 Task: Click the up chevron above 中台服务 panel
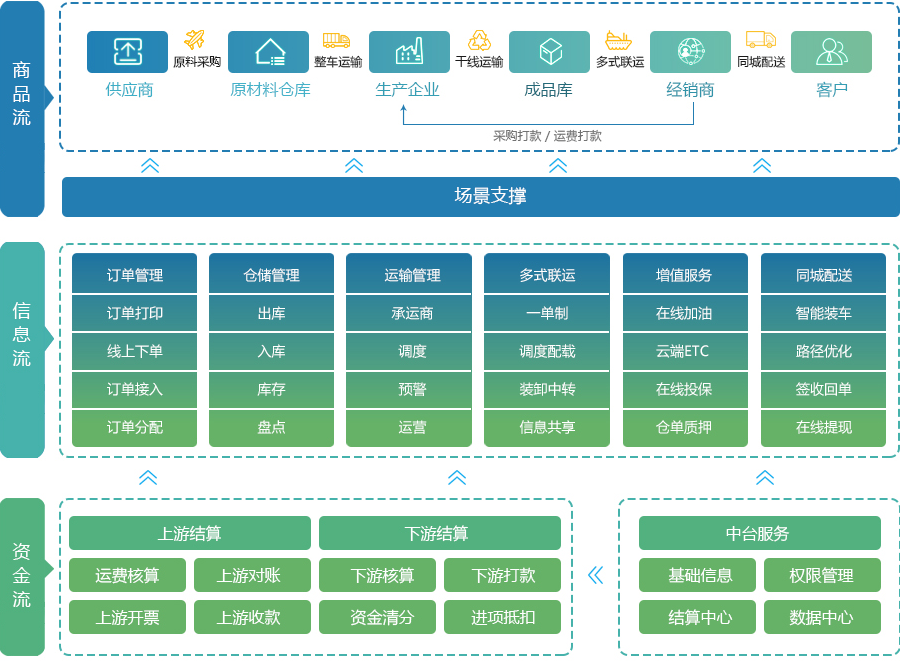click(x=765, y=478)
